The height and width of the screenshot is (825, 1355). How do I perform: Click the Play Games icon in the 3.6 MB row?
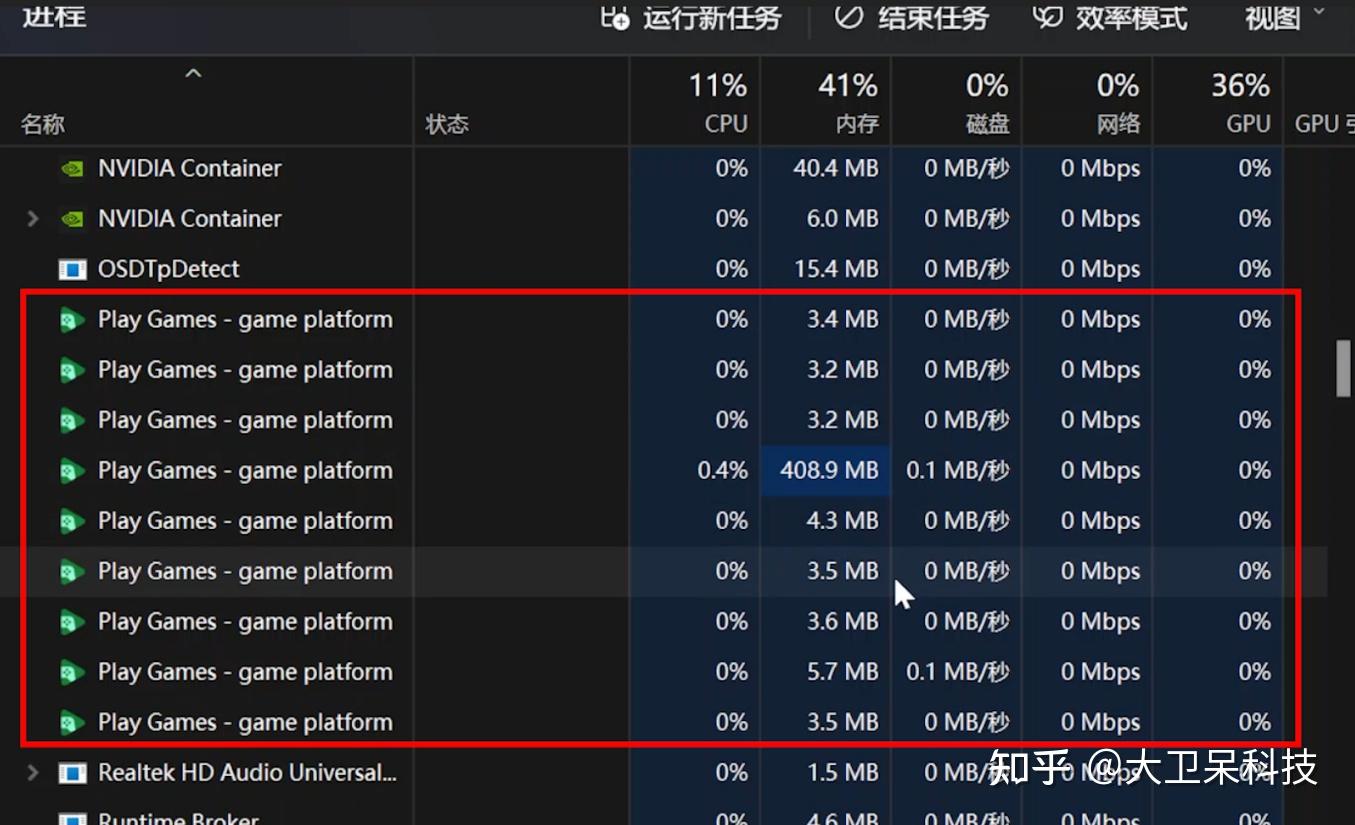coord(72,622)
